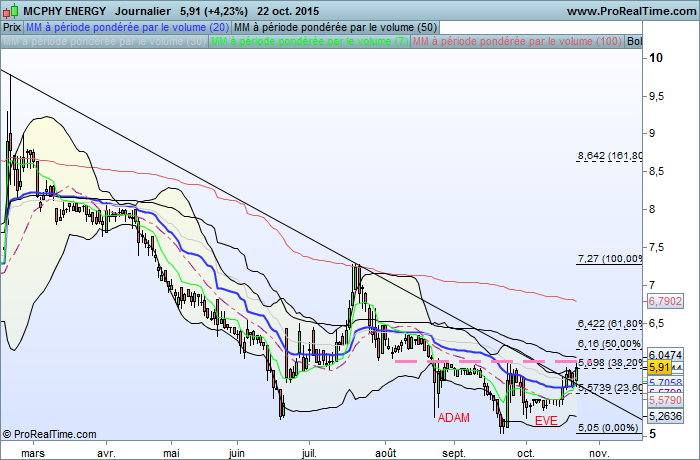
Task: Select the 6,422 (61,80%) Fibonacci level label
Action: [x=610, y=323]
